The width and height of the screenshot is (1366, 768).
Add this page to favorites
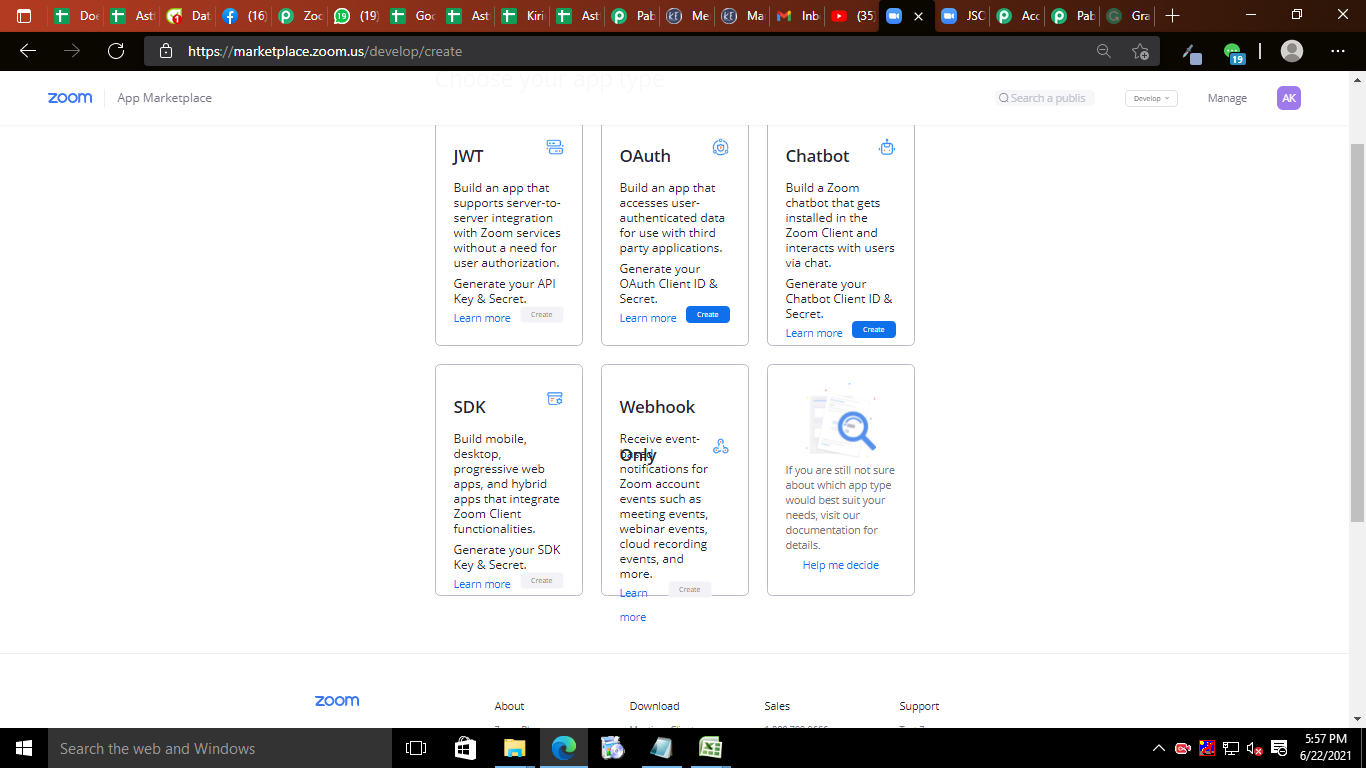pos(1140,51)
